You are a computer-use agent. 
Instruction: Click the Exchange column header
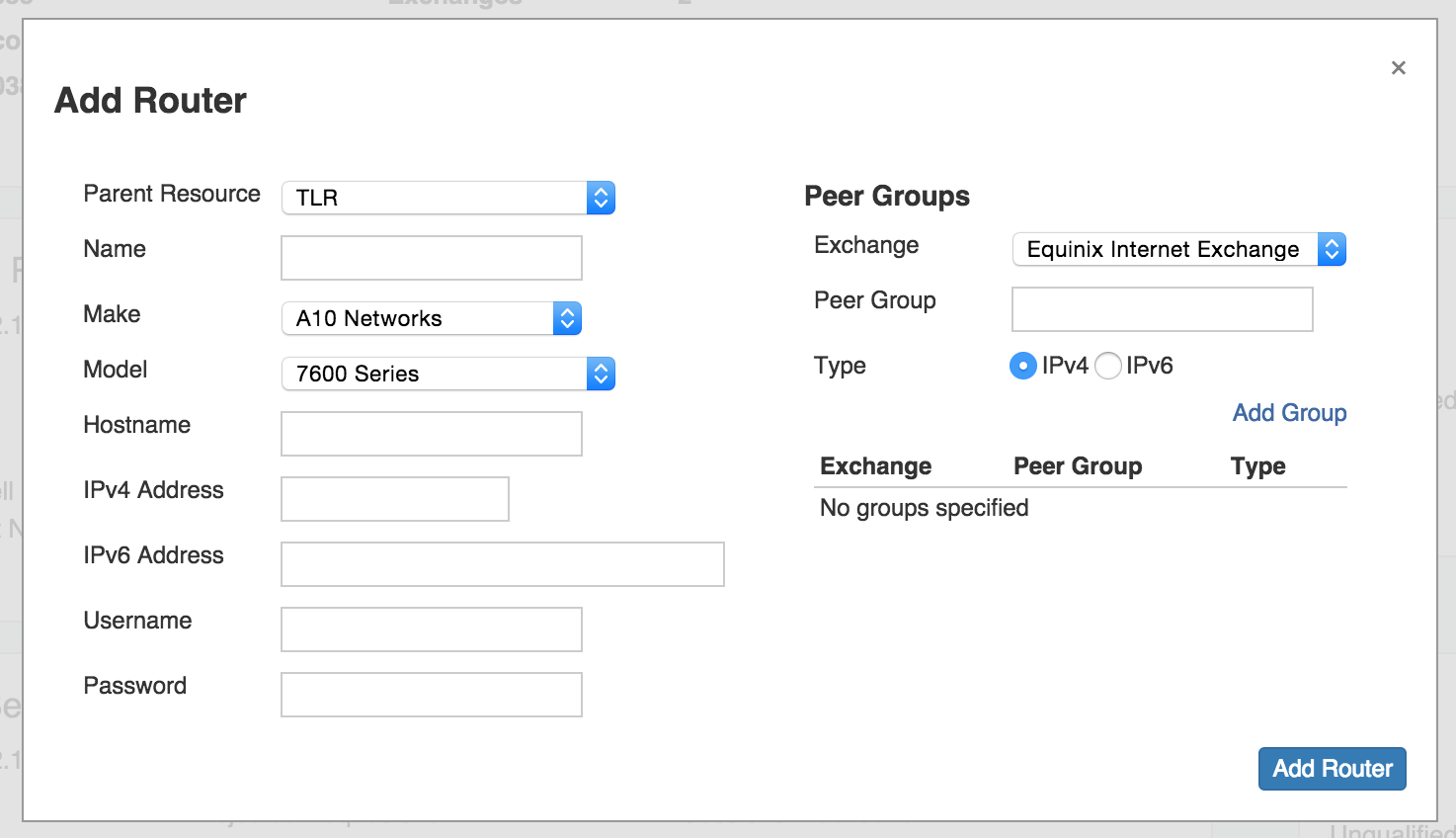coord(876,466)
